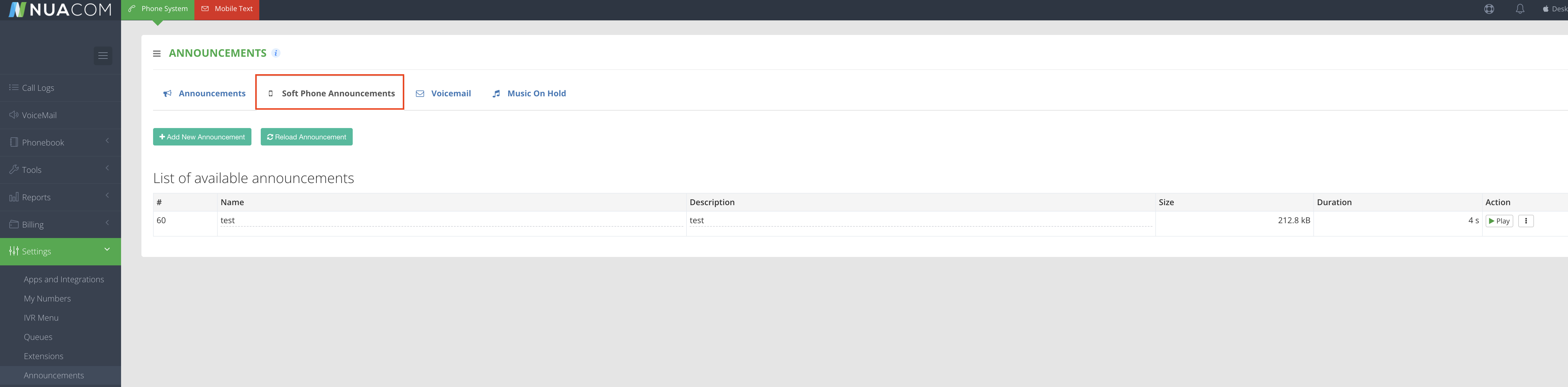Open the Queues settings
Screen dimensions: 1568x387
coord(38,337)
